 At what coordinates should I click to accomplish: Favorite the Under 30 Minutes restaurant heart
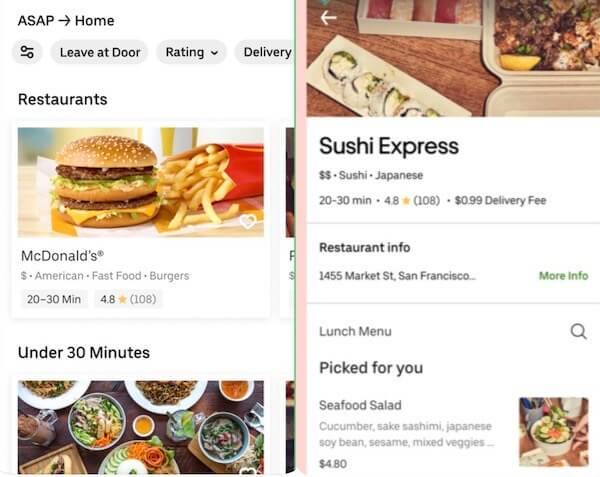[248, 472]
